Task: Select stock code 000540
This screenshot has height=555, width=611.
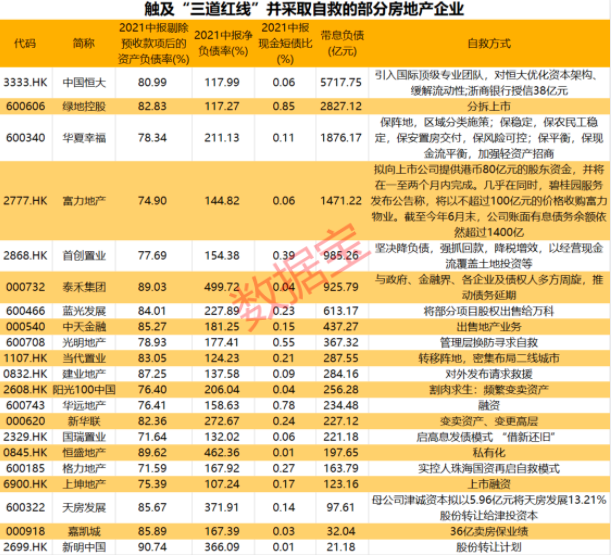Action: [x=25, y=327]
